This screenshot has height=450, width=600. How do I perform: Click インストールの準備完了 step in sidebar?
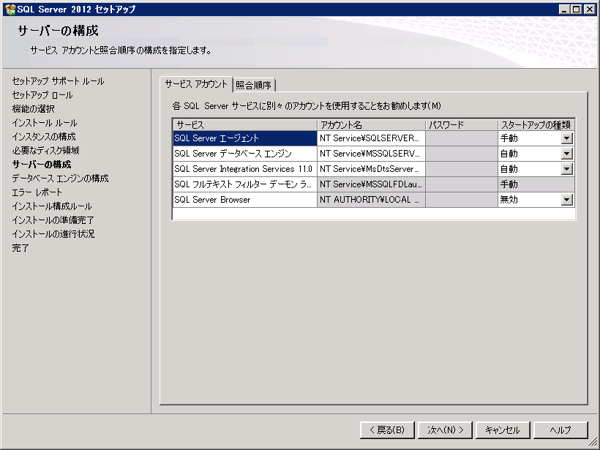(x=53, y=220)
